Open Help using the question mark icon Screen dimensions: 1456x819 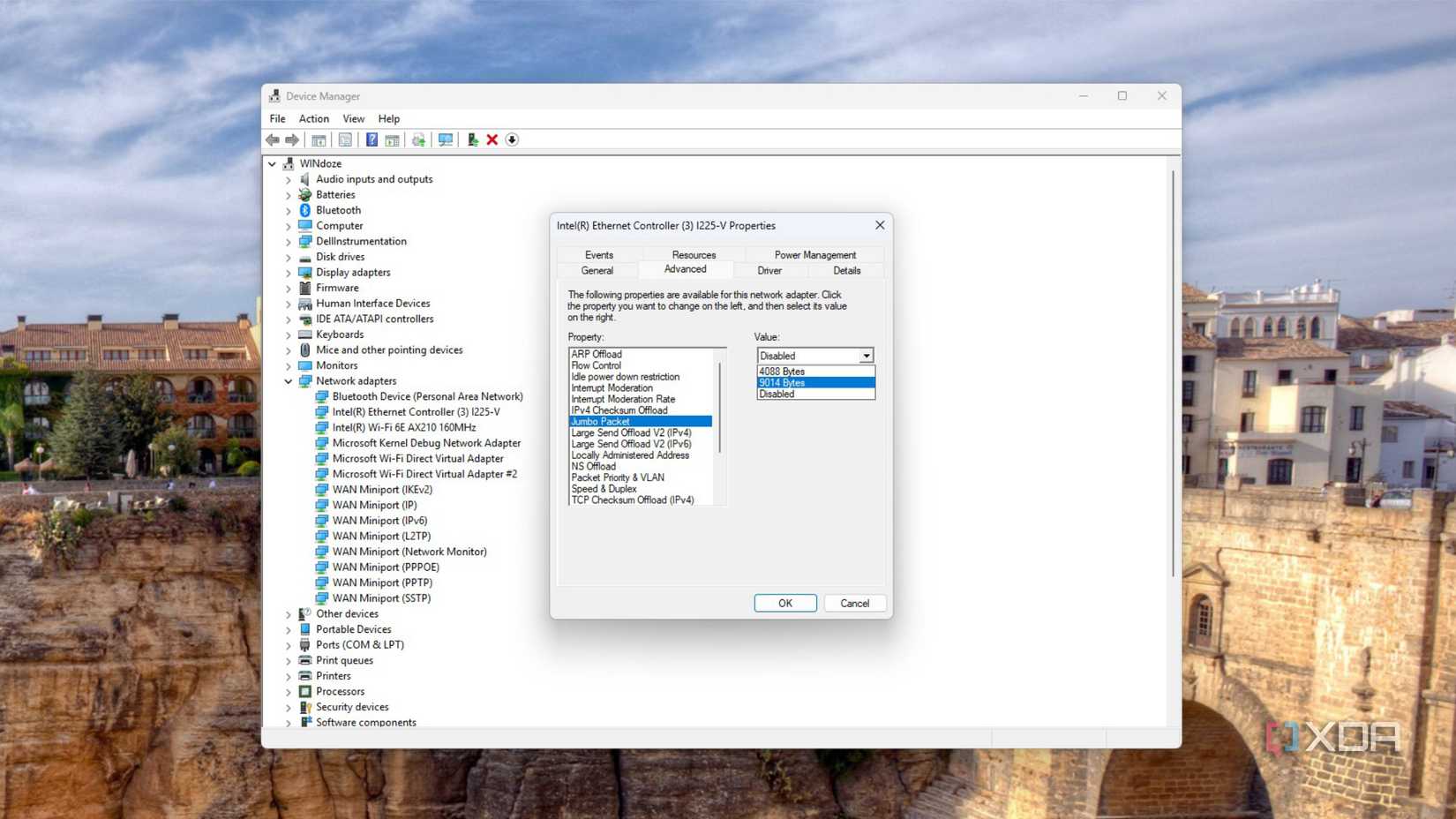(372, 139)
